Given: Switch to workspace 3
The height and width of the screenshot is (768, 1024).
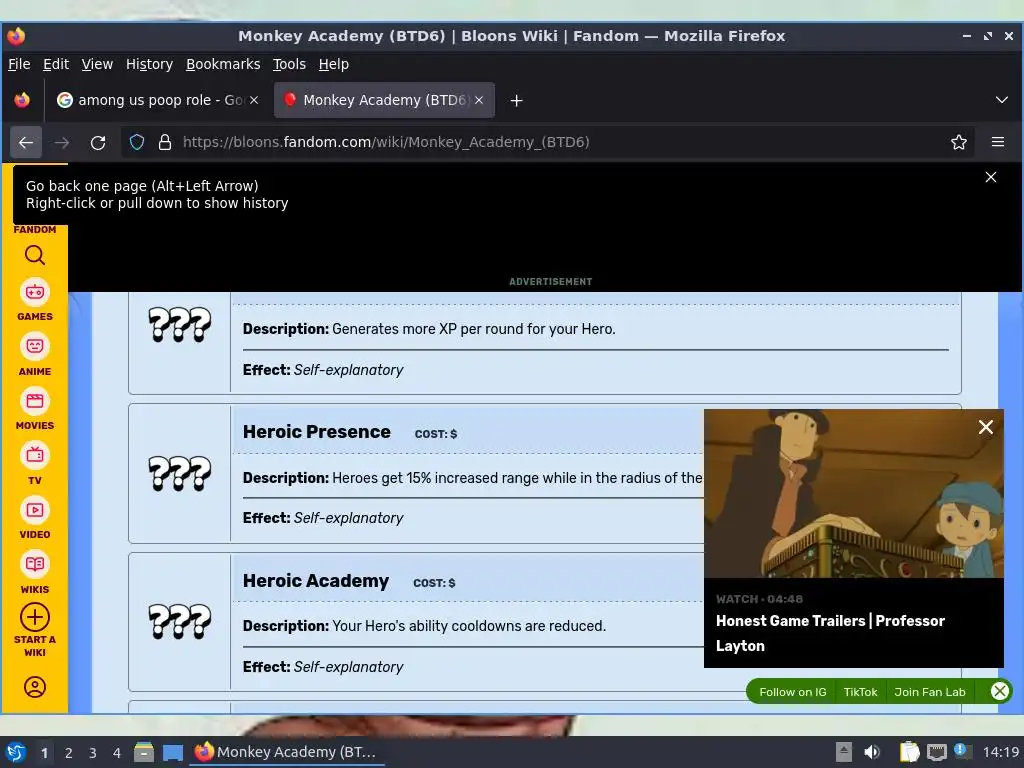Looking at the screenshot, I should coord(93,753).
